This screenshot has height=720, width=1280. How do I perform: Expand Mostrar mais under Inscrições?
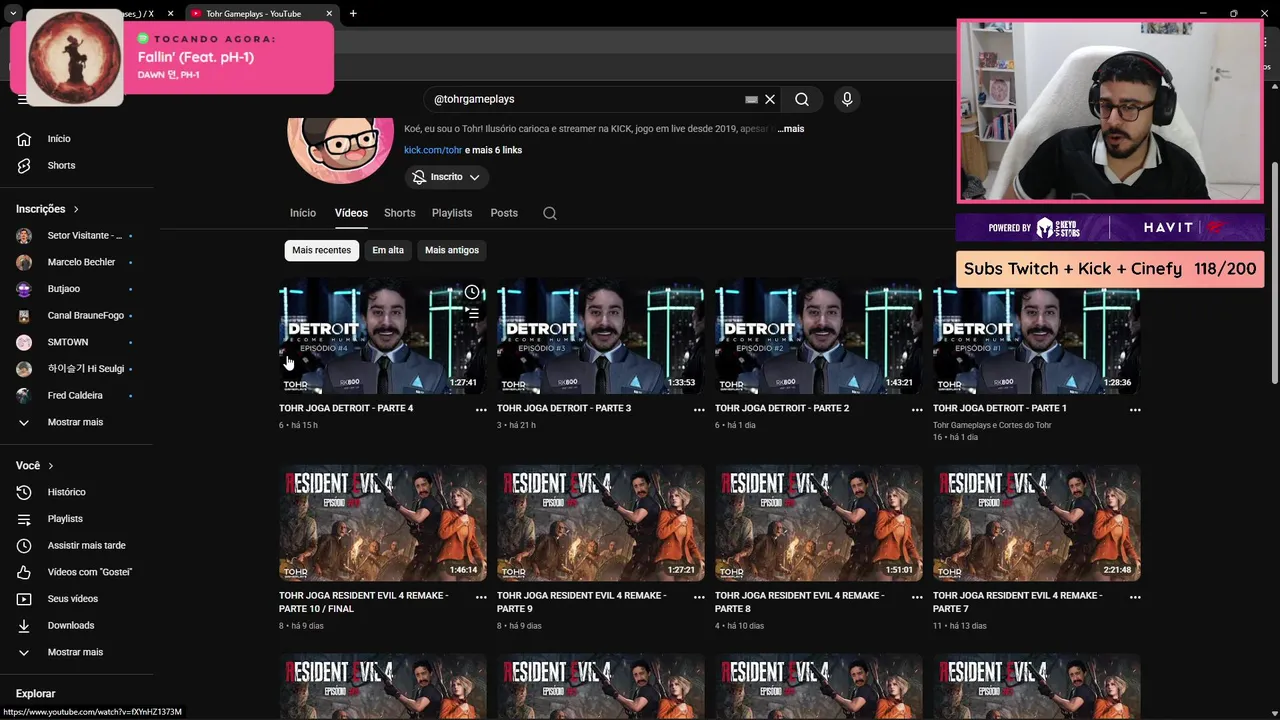click(x=75, y=422)
